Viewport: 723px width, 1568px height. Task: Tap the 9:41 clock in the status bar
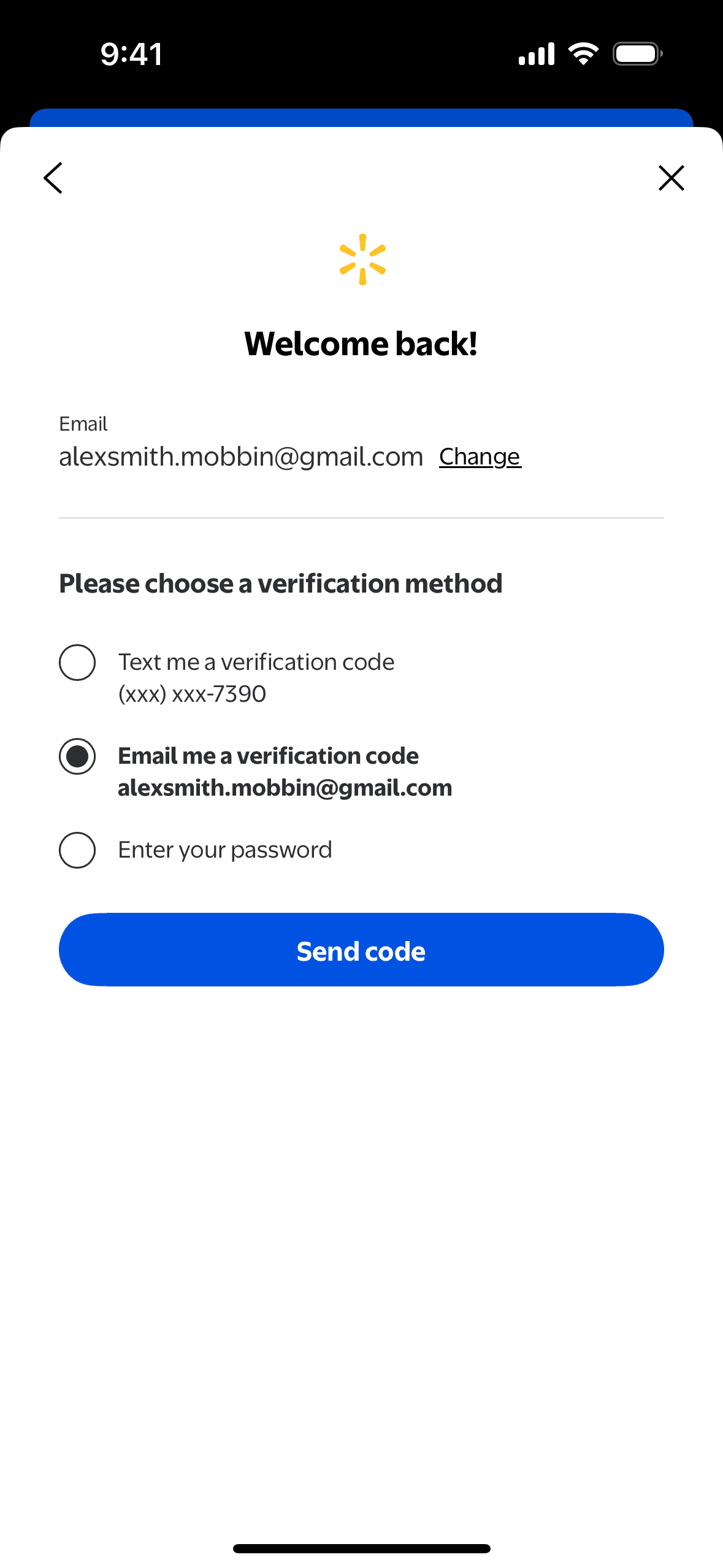(131, 54)
